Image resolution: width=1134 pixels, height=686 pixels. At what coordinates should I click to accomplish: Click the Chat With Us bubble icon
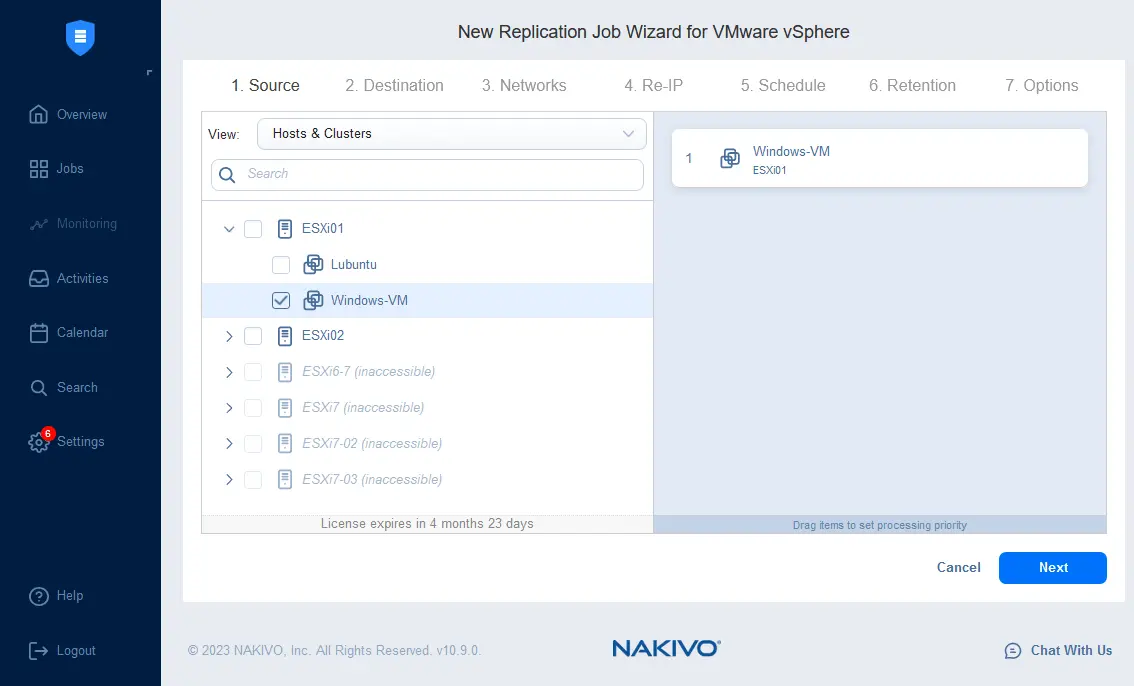point(1013,651)
